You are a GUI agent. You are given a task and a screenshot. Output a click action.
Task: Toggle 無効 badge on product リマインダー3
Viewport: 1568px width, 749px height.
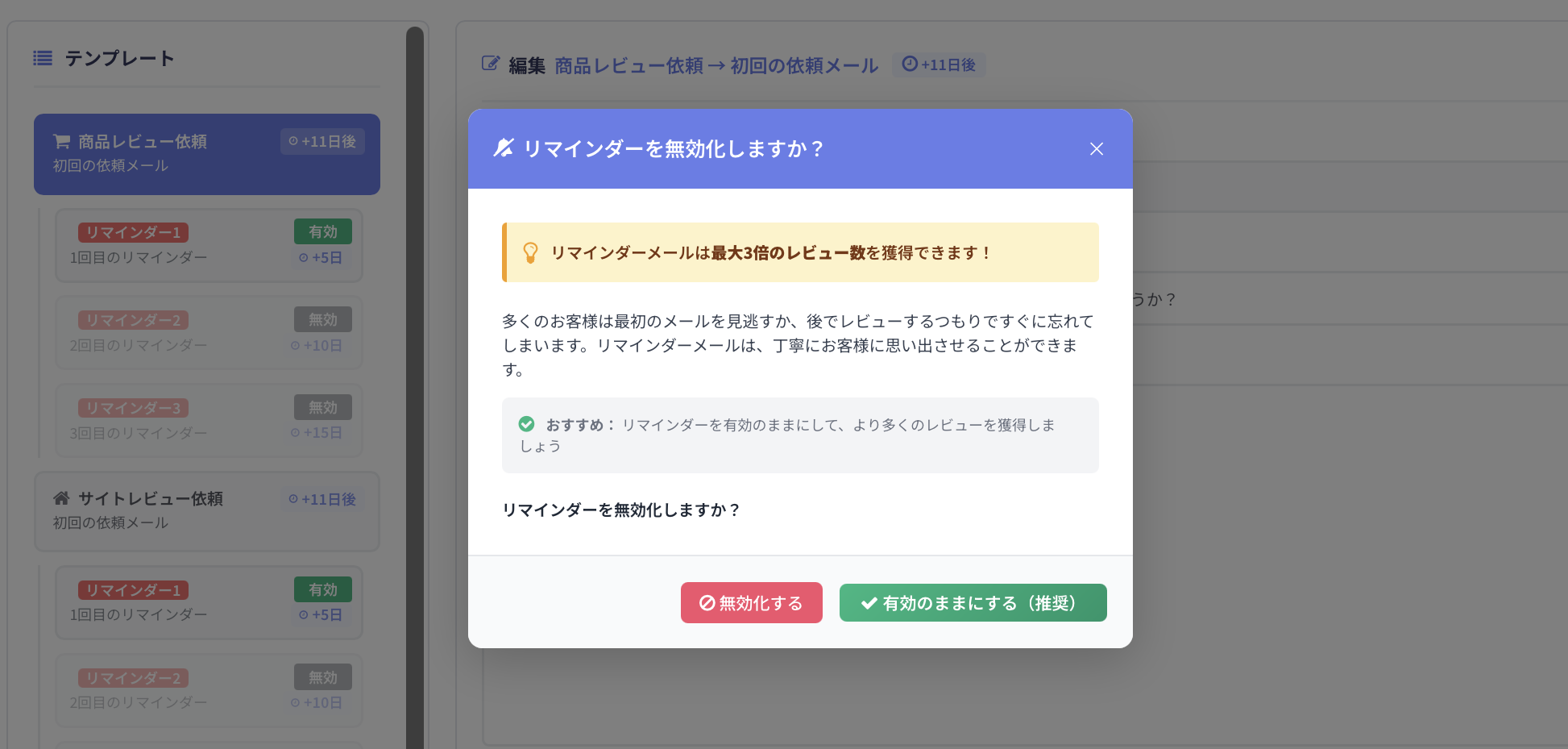(x=322, y=407)
